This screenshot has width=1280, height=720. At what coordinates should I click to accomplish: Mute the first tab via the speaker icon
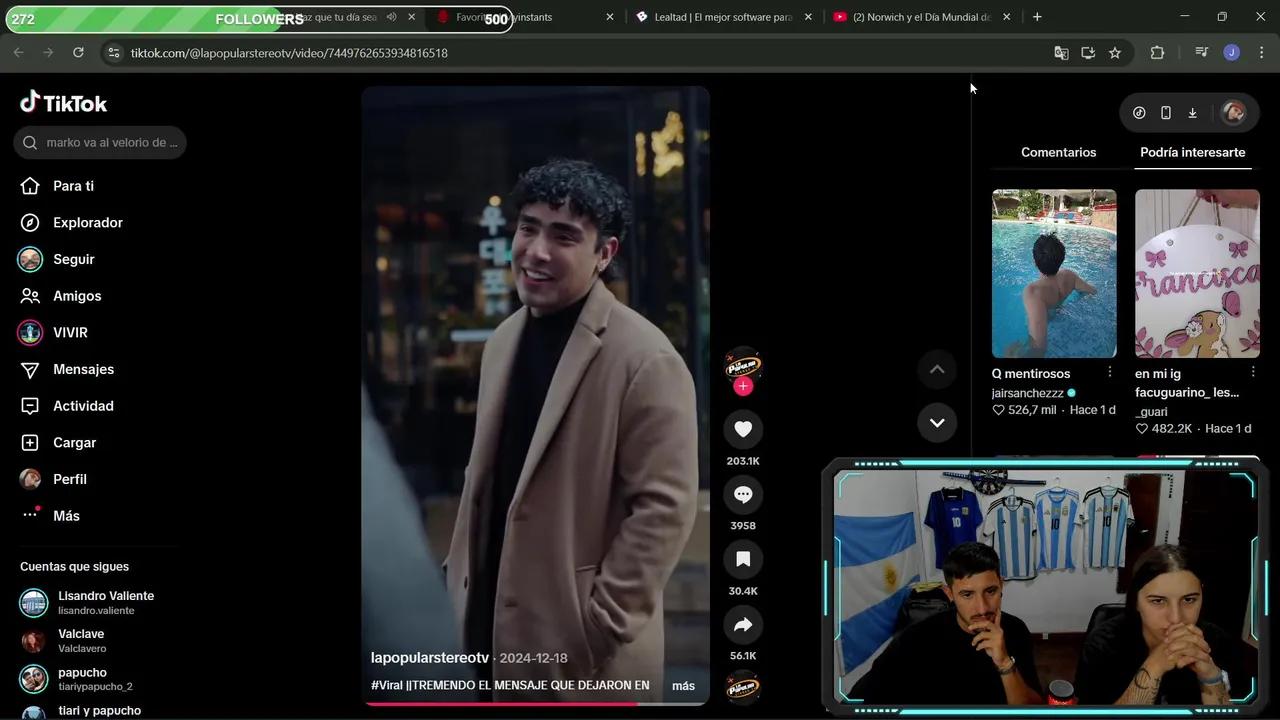(391, 17)
